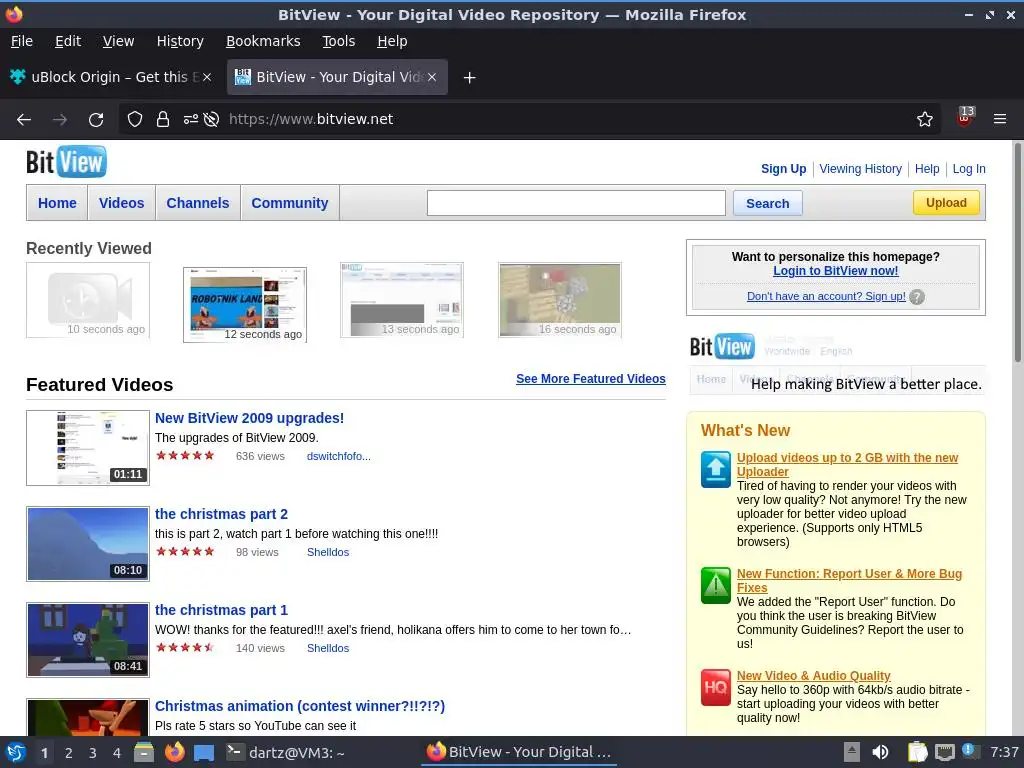Go to the Home navigation tab
Screen dimensions: 1024x768
point(57,203)
